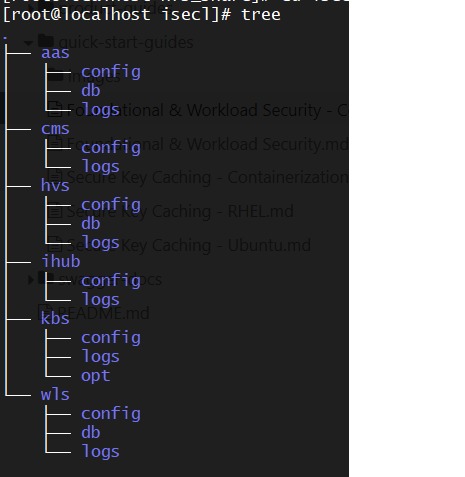
Task: Select 'config' under the wls directory
Action: [x=111, y=414]
